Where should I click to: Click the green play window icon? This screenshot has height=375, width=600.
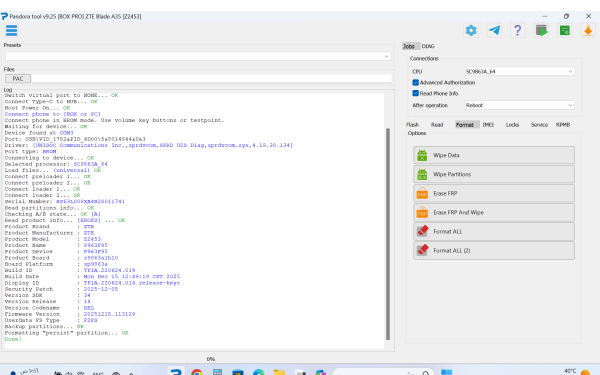click(541, 30)
